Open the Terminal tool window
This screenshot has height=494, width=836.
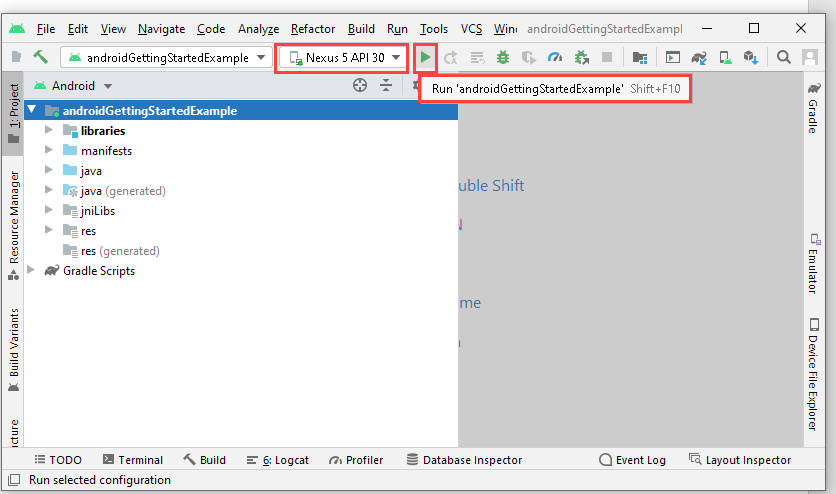coord(133,459)
